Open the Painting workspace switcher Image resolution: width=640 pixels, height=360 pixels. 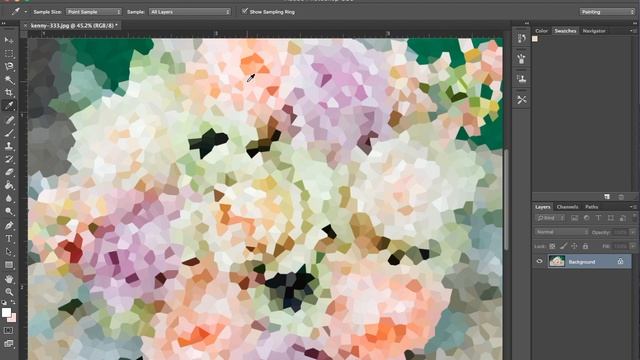607,12
